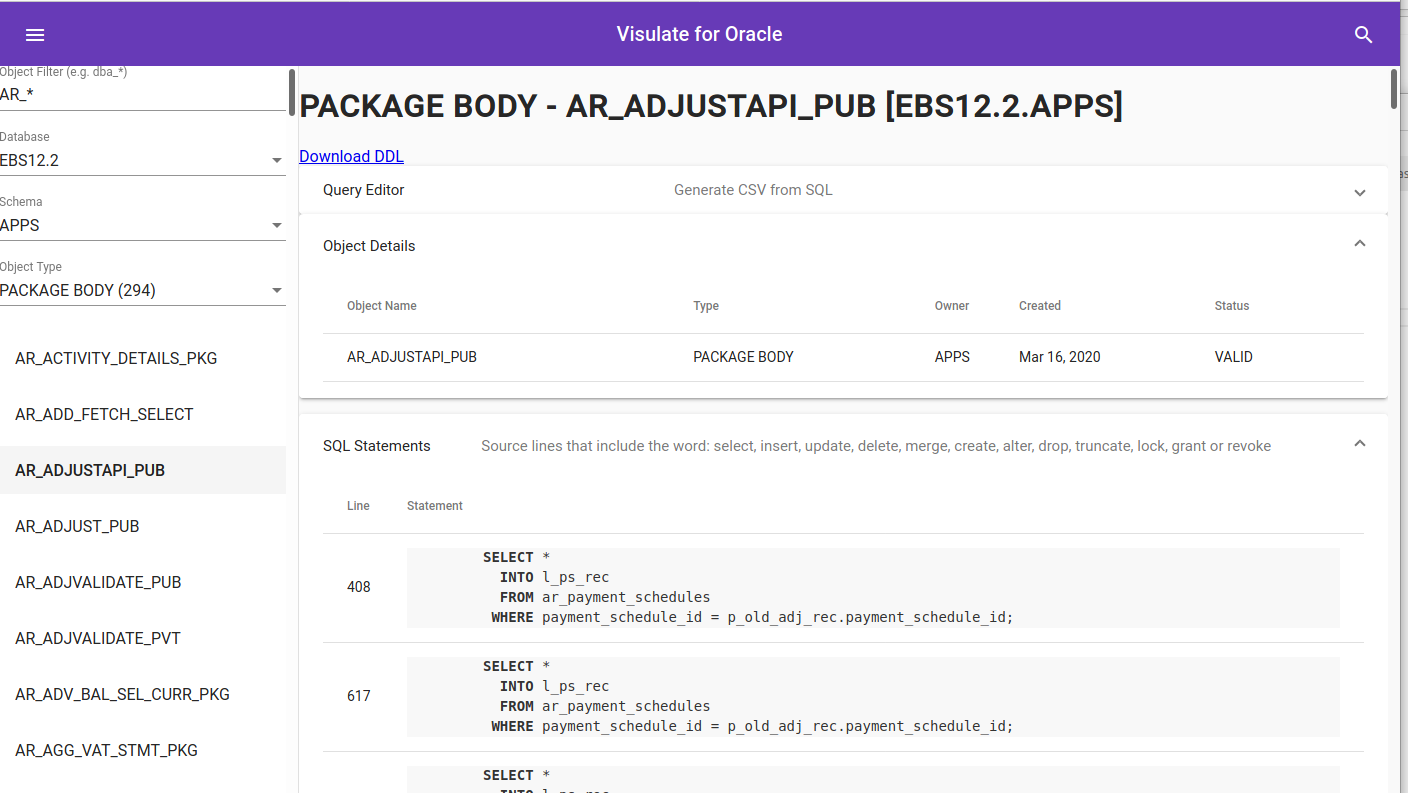Click the Owner column header
The width and height of the screenshot is (1408, 793).
(952, 306)
